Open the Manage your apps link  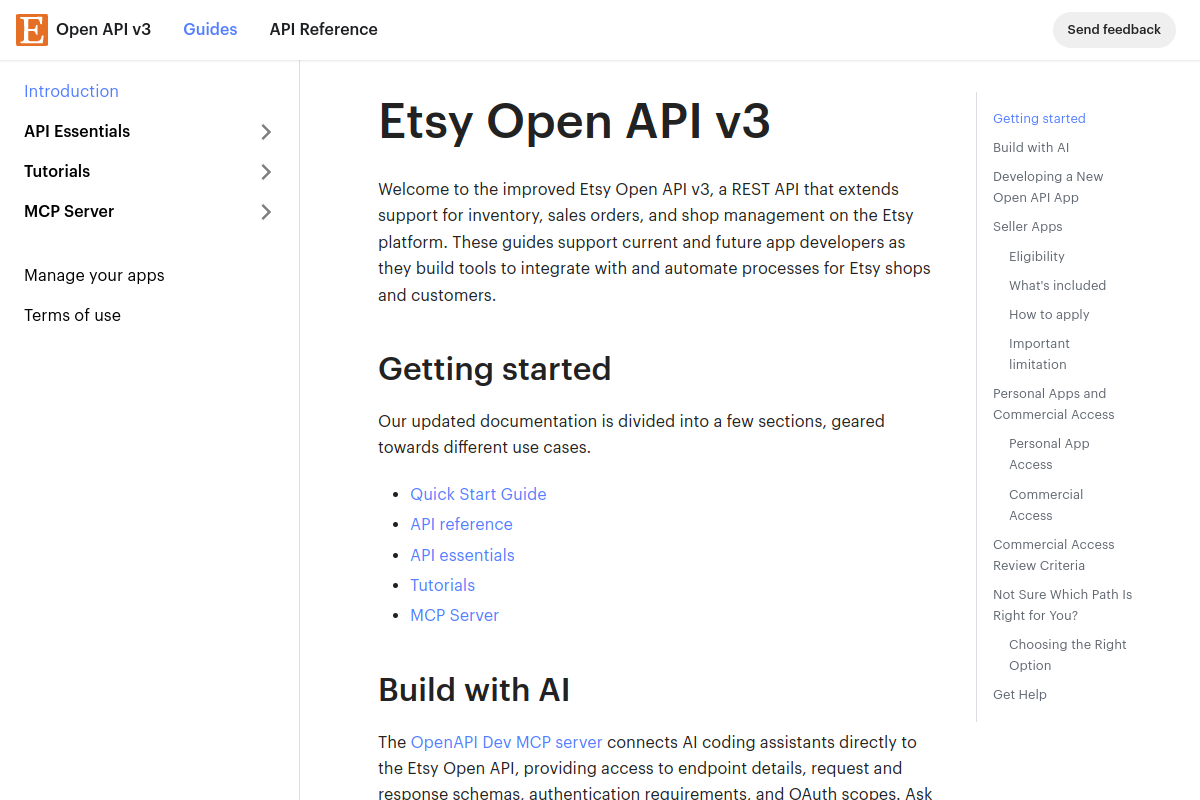pos(94,275)
